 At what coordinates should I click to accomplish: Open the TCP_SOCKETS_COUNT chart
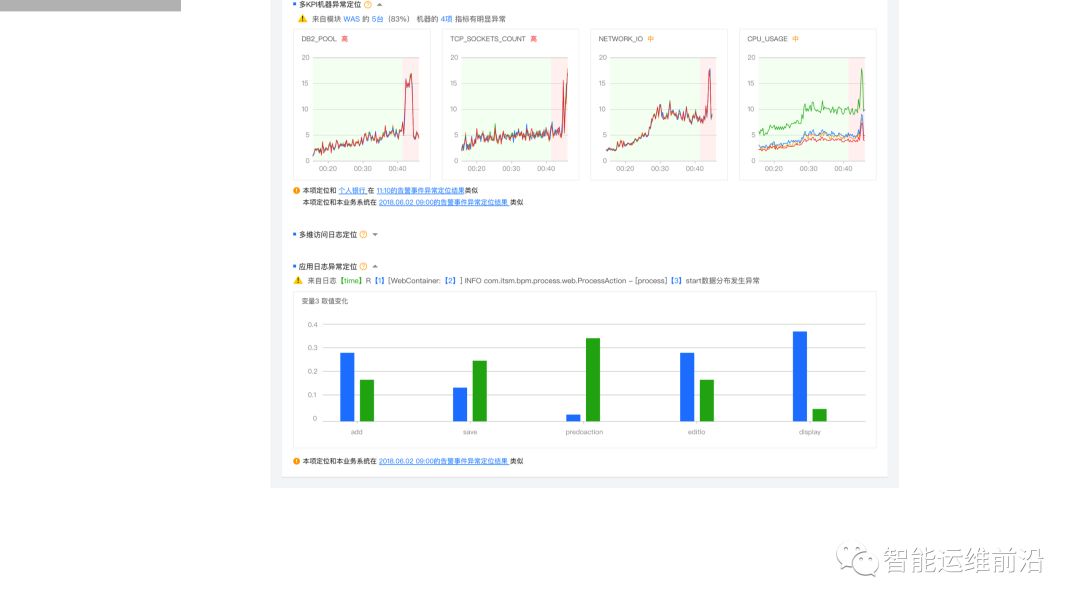coord(510,105)
